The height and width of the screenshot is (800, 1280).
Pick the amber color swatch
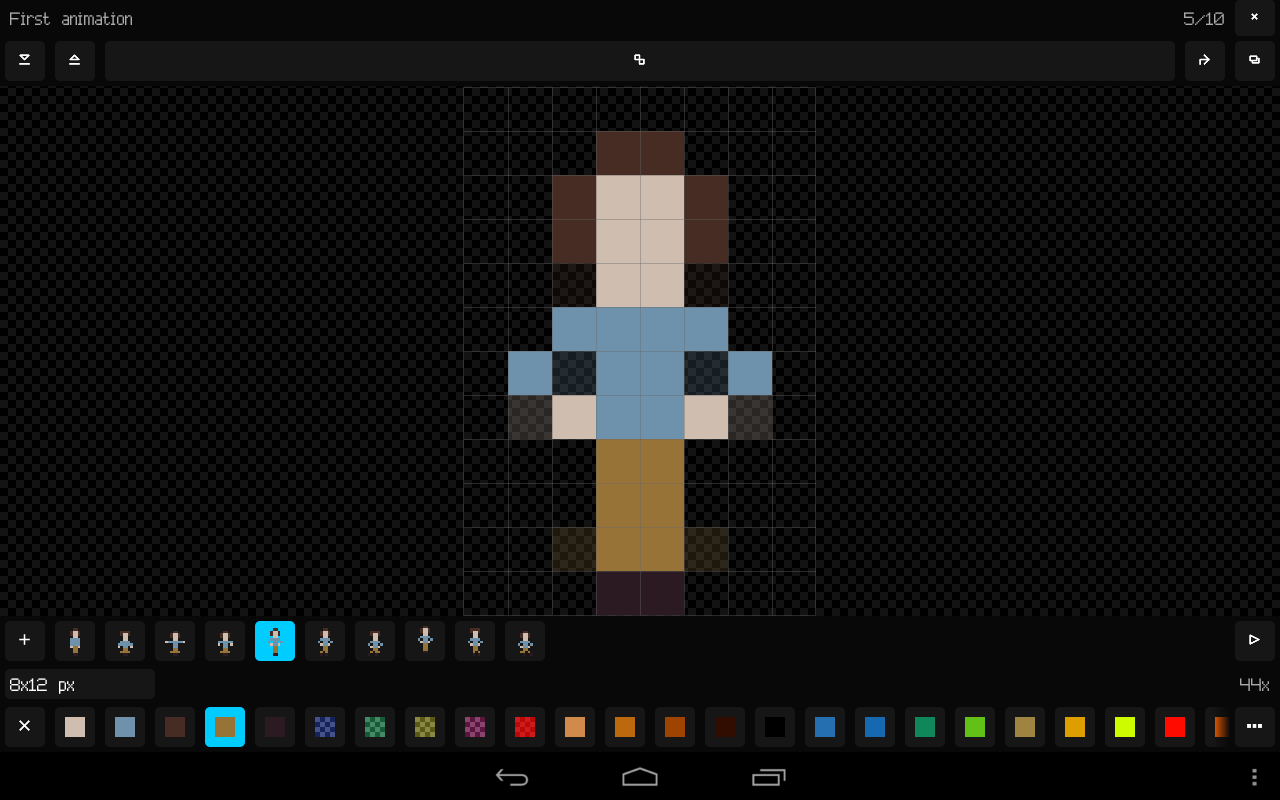pyautogui.click(x=1075, y=727)
